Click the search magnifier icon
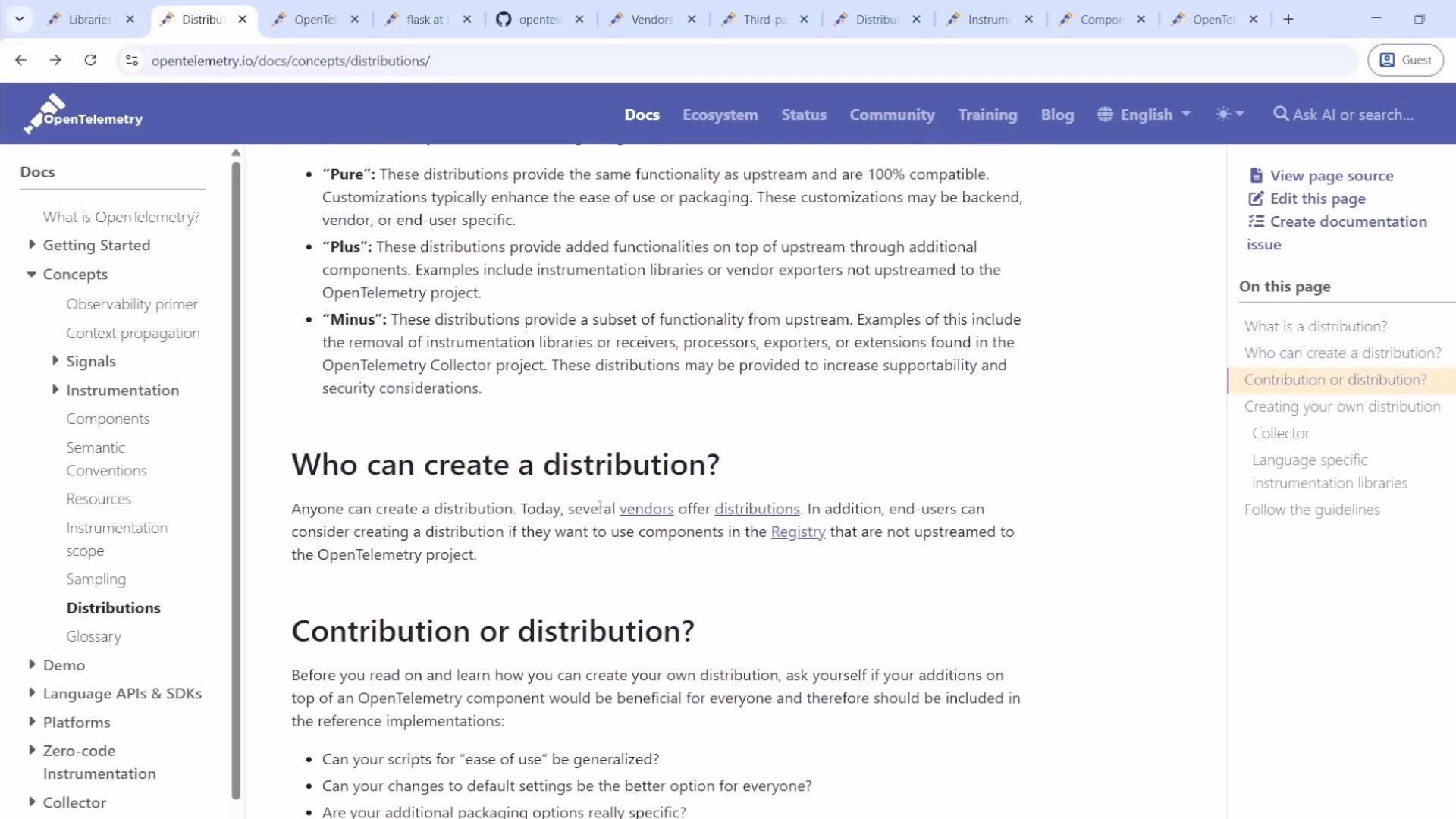Viewport: 1456px width, 819px height. point(1281,114)
